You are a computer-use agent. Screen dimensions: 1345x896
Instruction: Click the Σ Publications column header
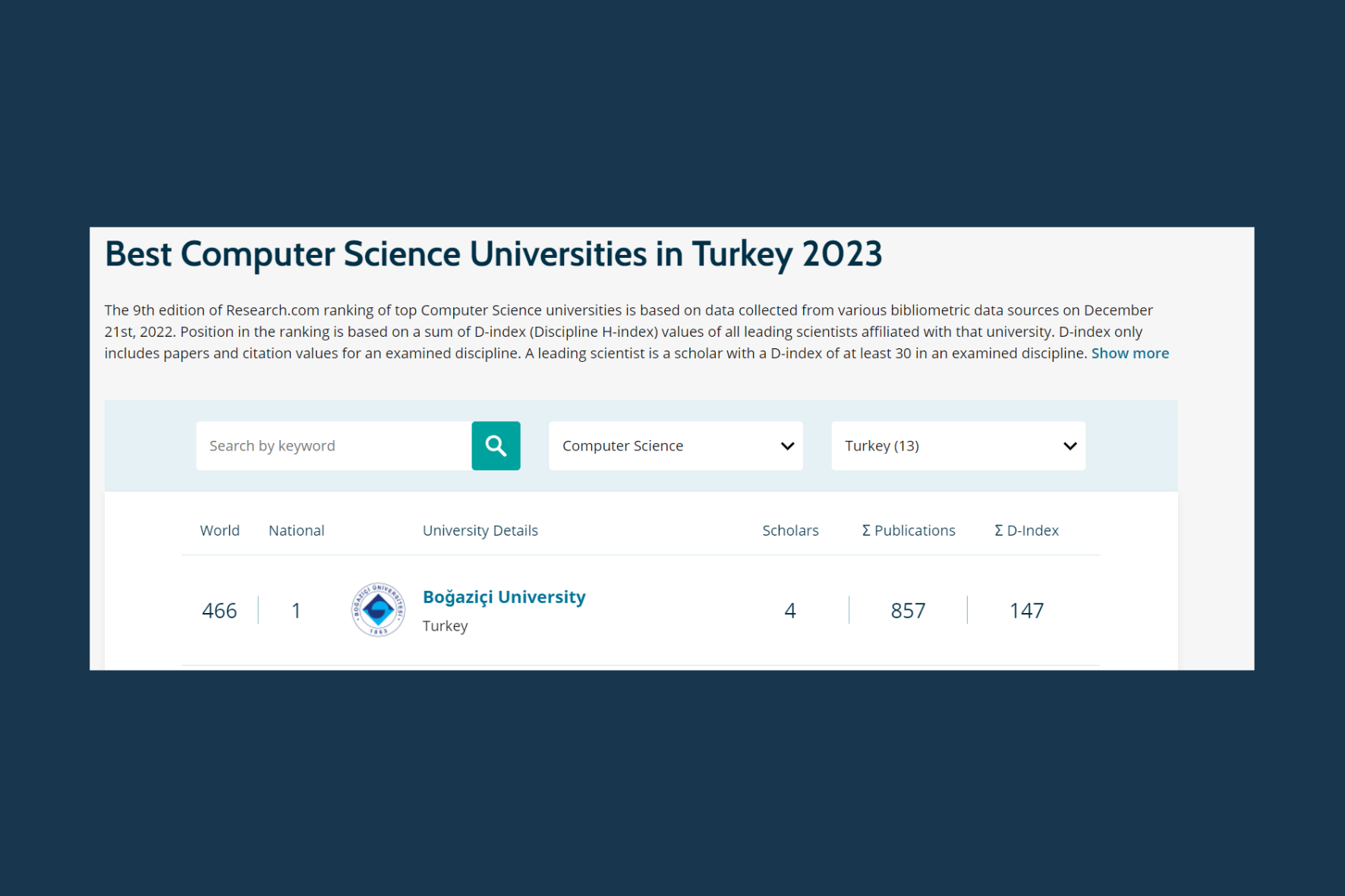(x=909, y=530)
